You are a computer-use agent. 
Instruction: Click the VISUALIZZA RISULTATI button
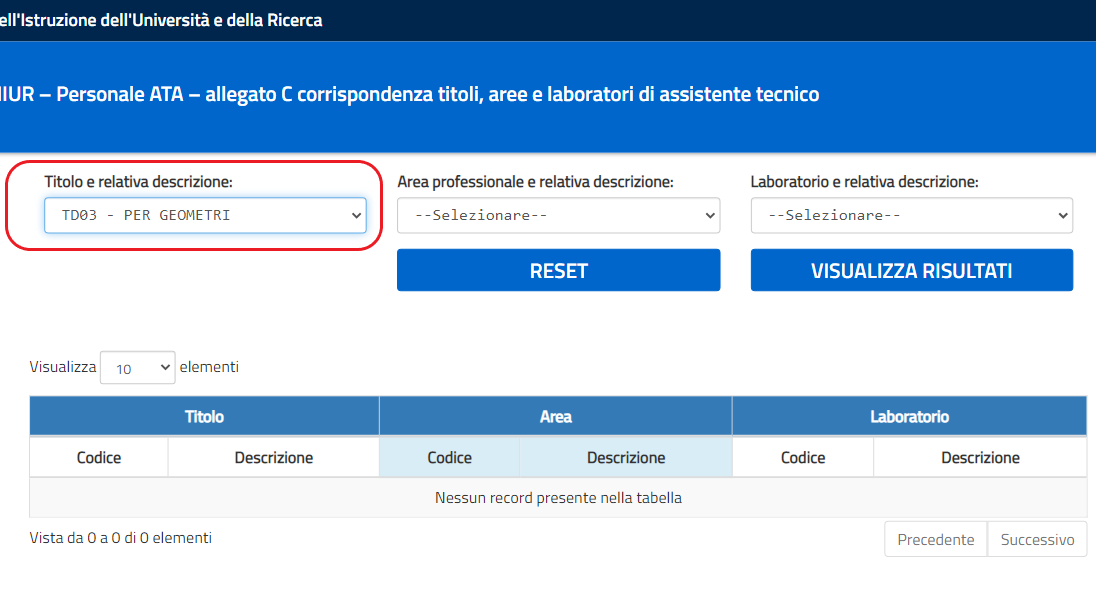point(911,270)
